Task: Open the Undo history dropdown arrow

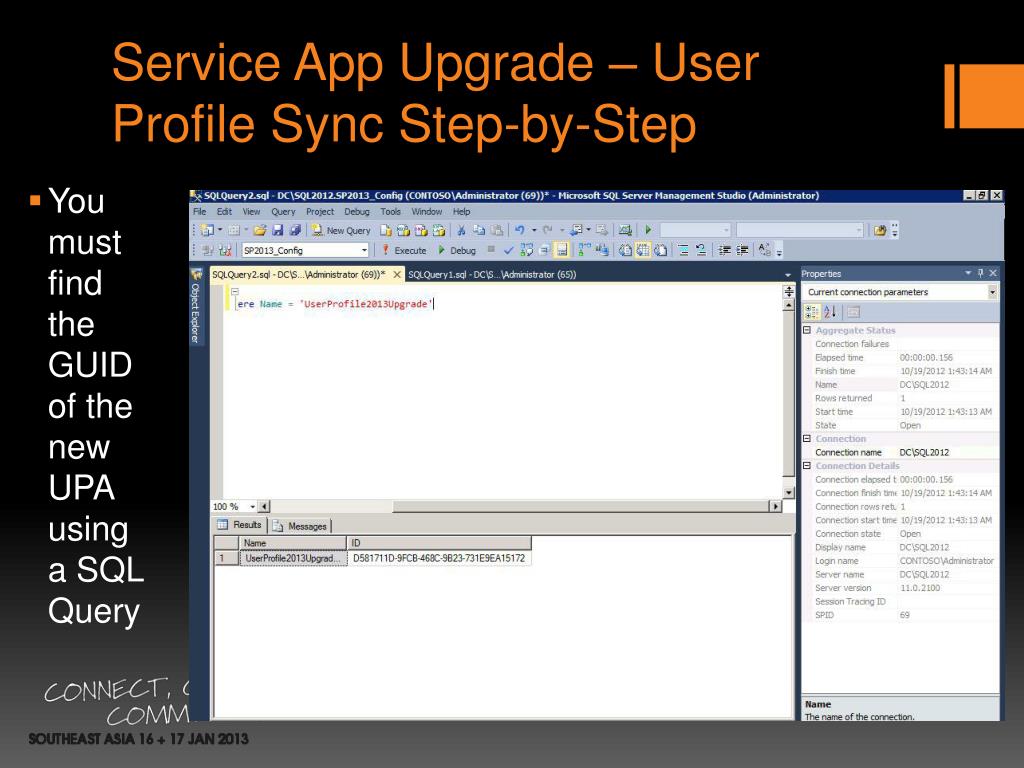Action: point(534,230)
